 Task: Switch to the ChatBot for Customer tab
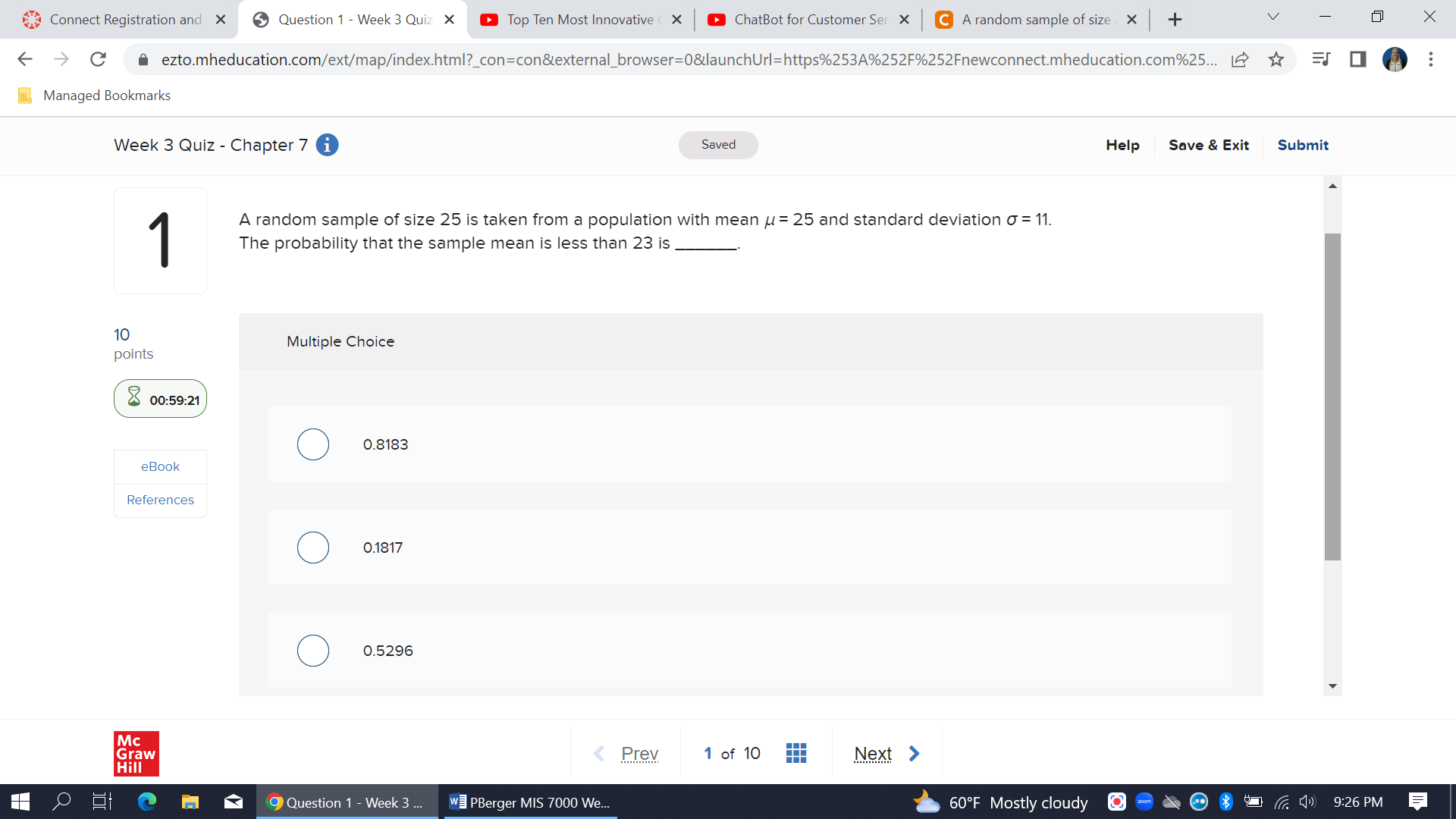coord(809,20)
